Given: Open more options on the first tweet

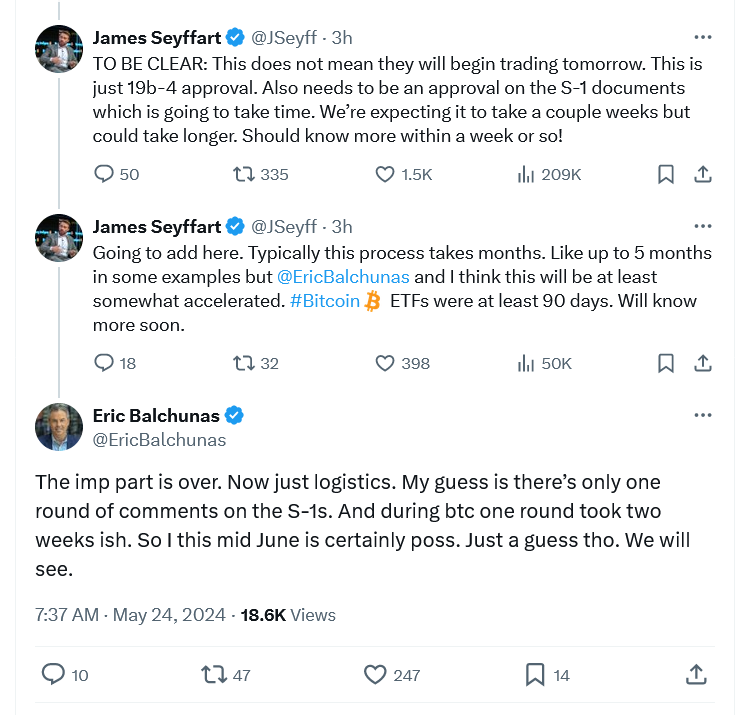Looking at the screenshot, I should (x=703, y=38).
